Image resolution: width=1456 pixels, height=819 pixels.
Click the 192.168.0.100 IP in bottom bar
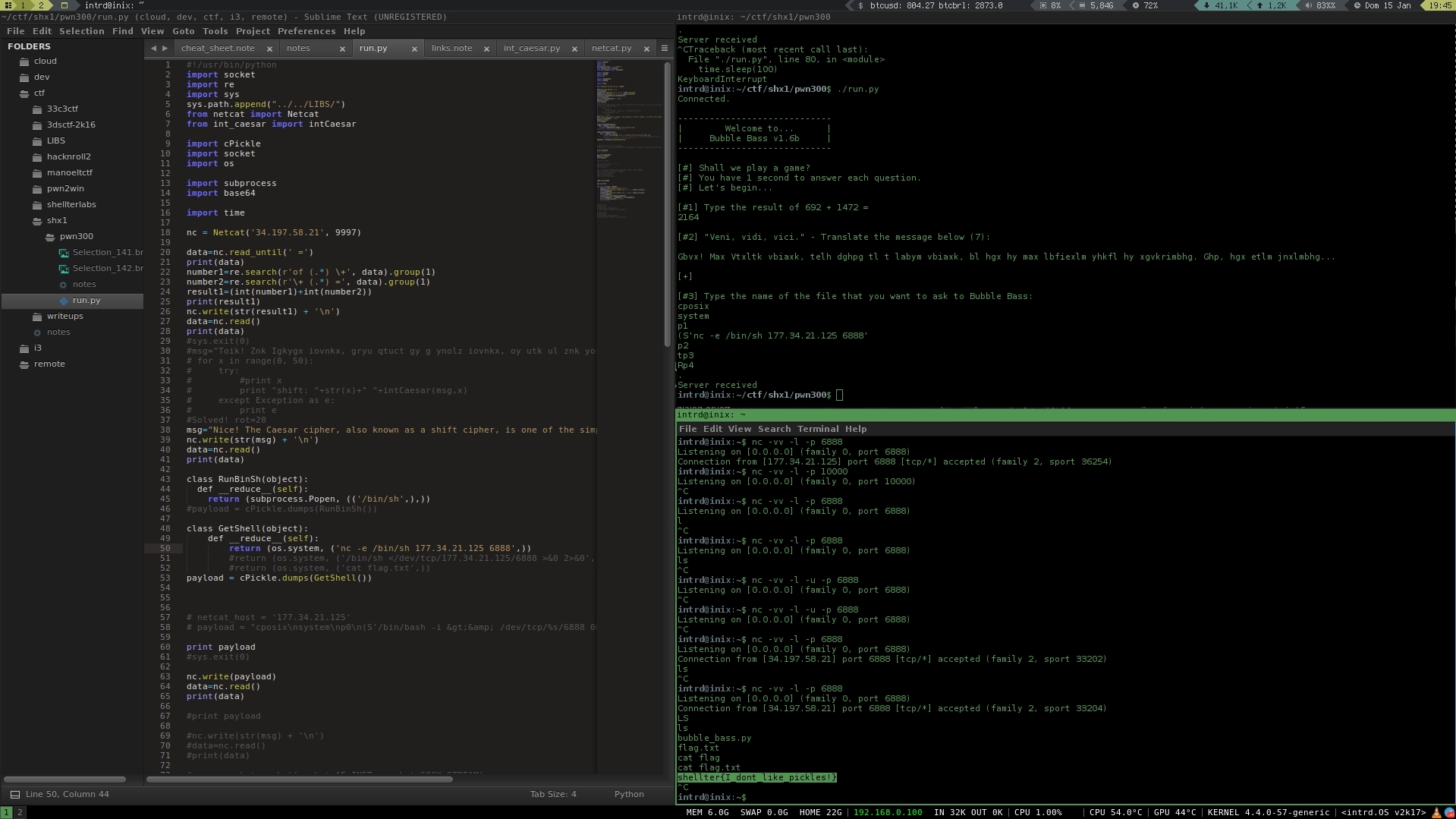pyautogui.click(x=888, y=812)
